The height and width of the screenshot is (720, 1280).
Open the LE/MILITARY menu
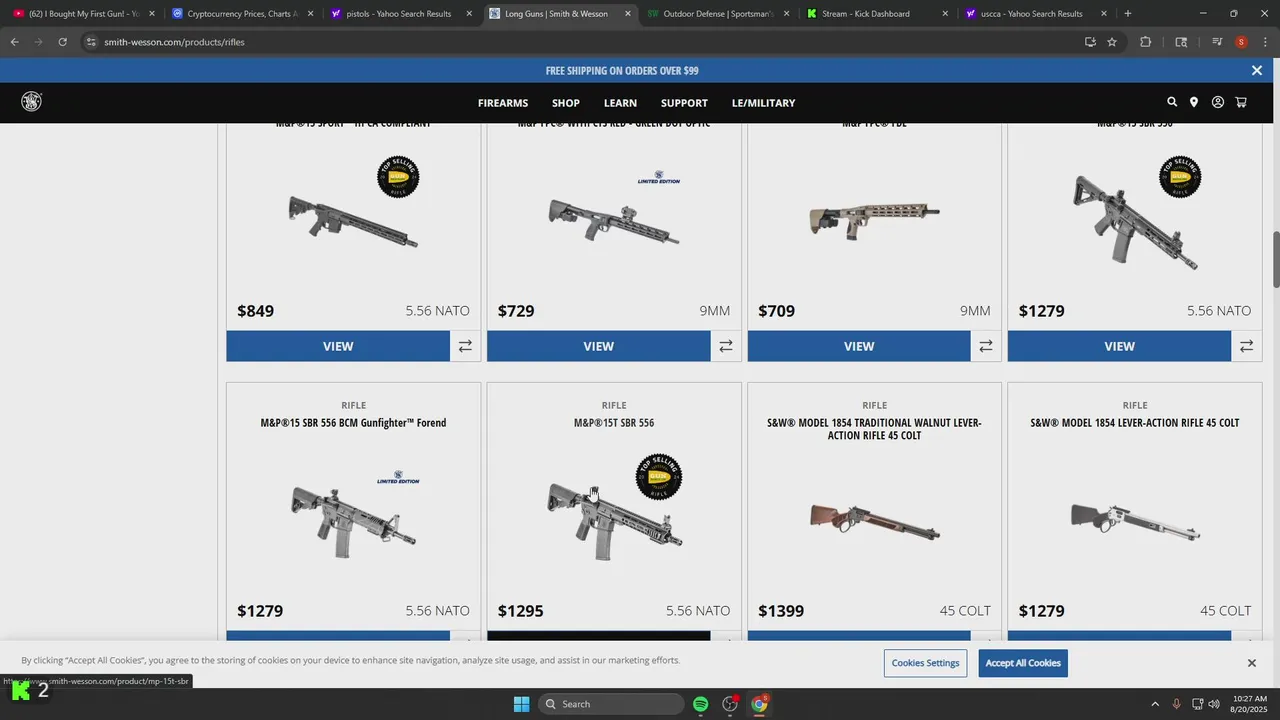click(x=763, y=103)
